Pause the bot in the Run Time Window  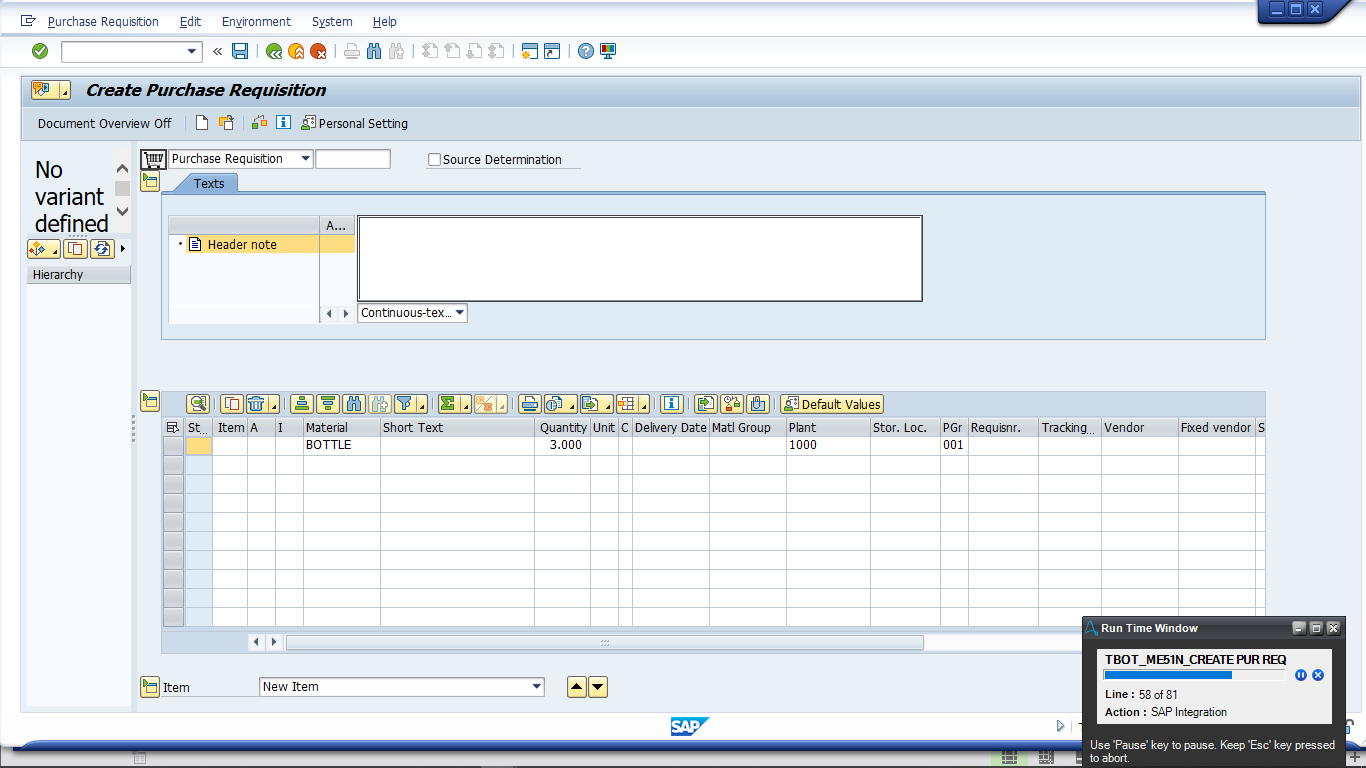coord(1301,675)
